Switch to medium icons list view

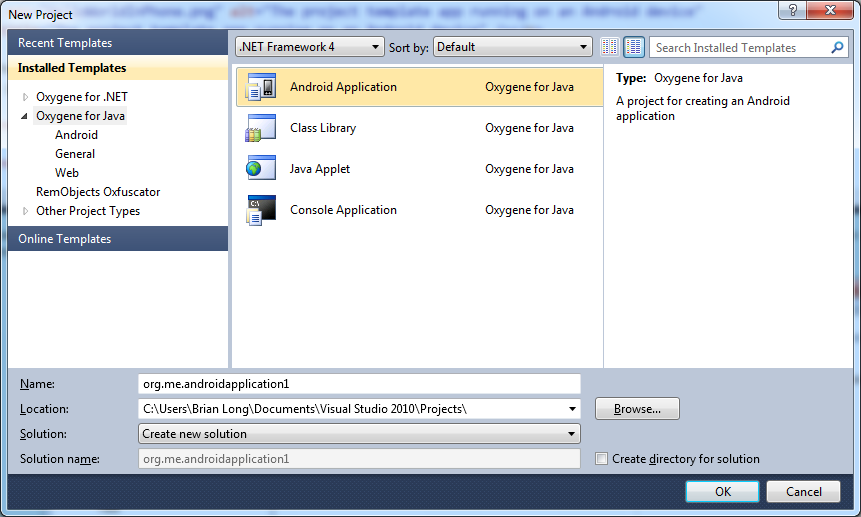click(x=634, y=47)
